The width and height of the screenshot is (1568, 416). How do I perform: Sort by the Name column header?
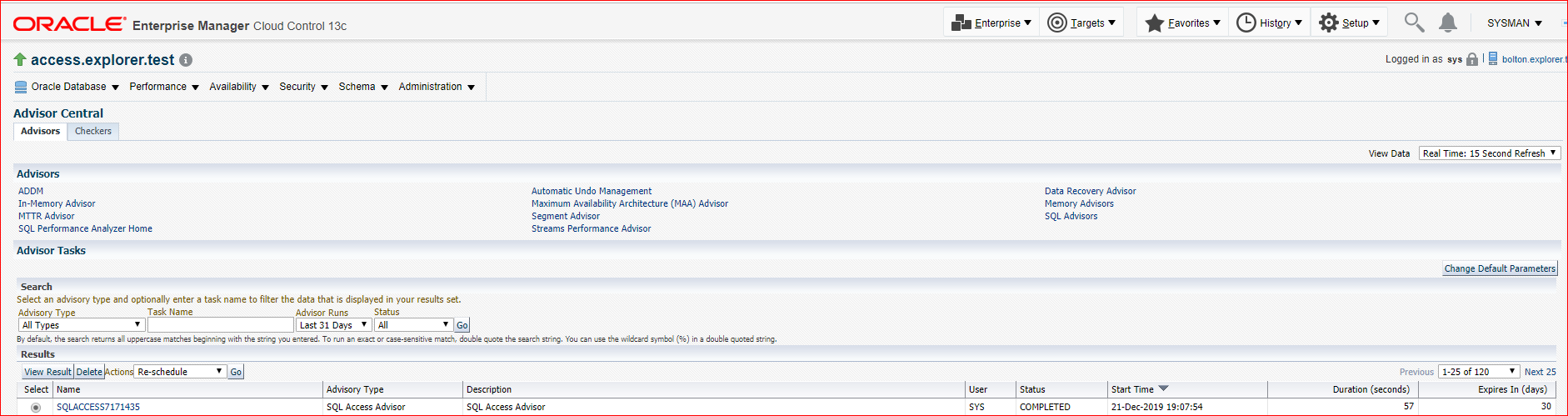68,389
